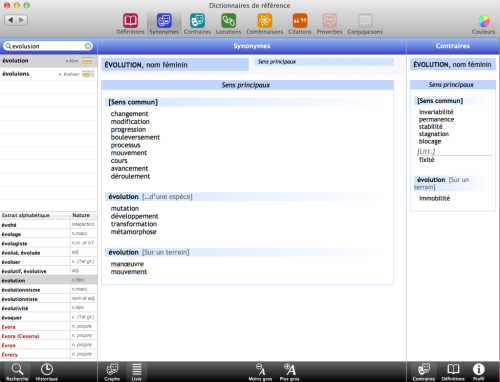Click antonym stagnation
500x382 pixels.
pyautogui.click(x=434, y=134)
